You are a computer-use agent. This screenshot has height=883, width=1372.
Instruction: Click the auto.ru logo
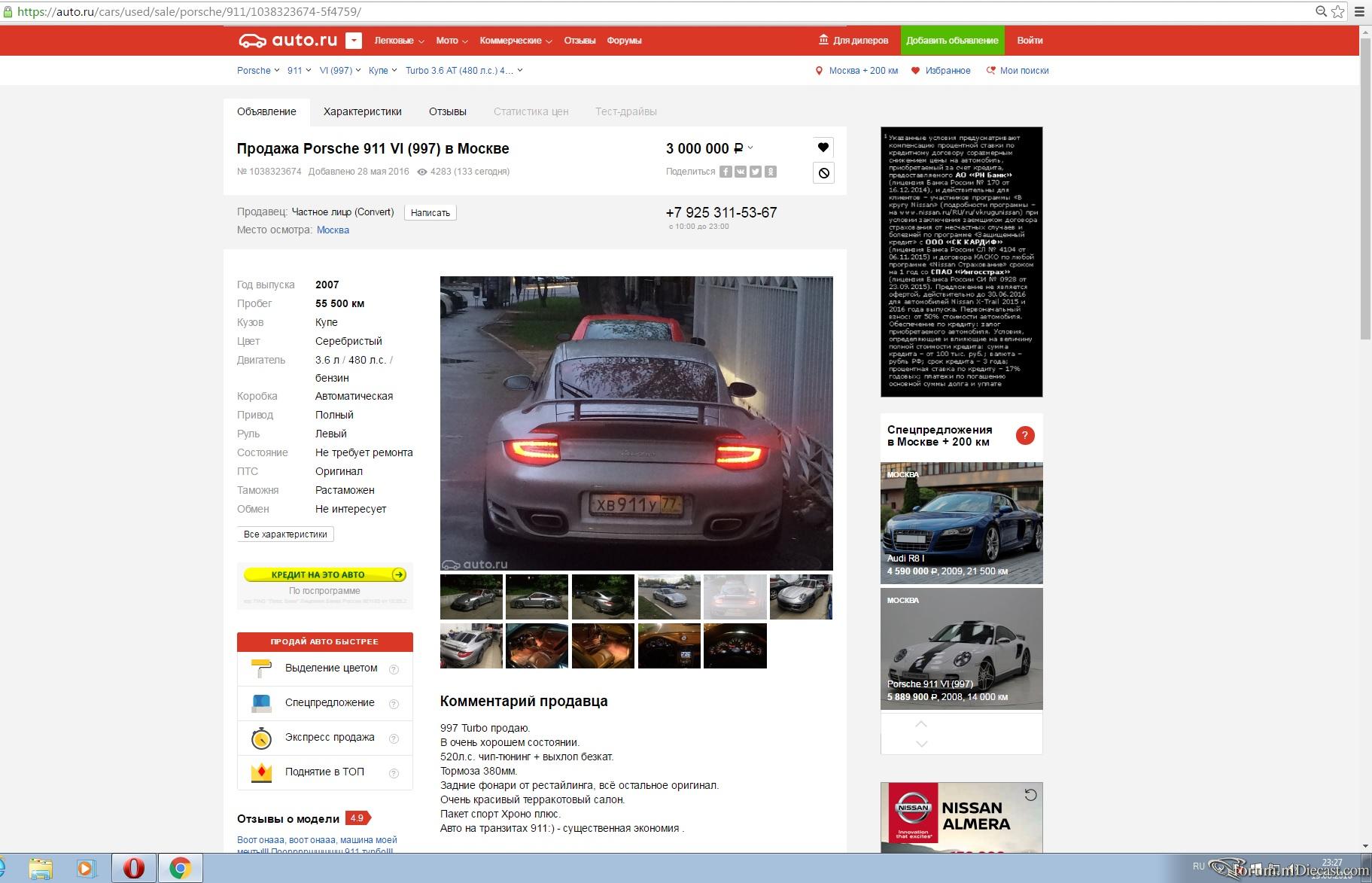(x=287, y=41)
